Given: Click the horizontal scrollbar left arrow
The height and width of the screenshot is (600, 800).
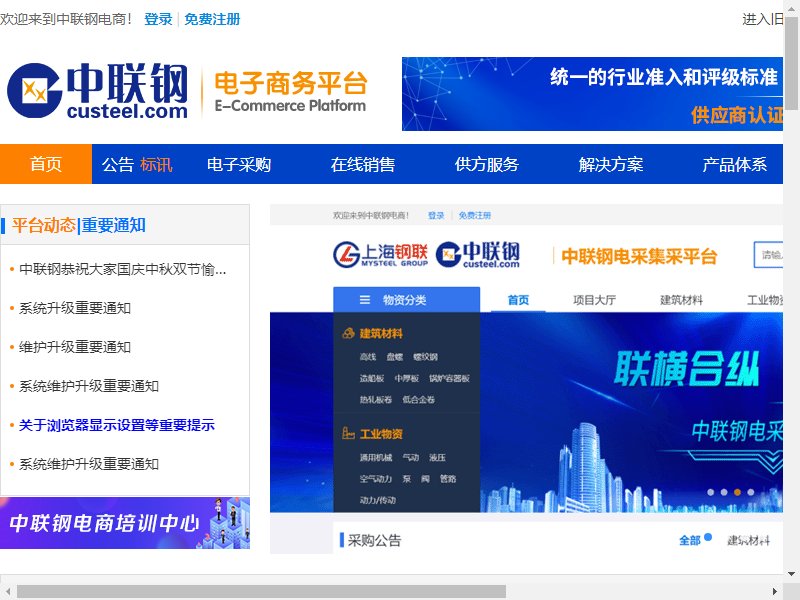Looking at the screenshot, I should click(x=6, y=591).
